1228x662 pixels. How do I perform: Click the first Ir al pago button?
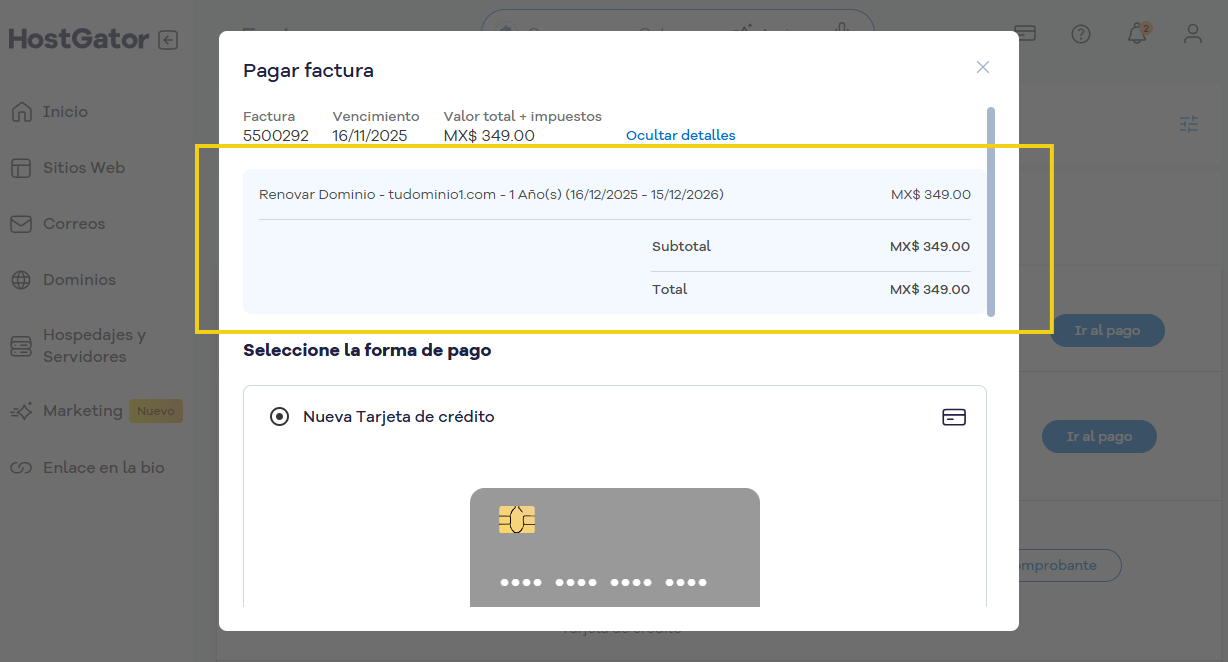coord(1107,330)
